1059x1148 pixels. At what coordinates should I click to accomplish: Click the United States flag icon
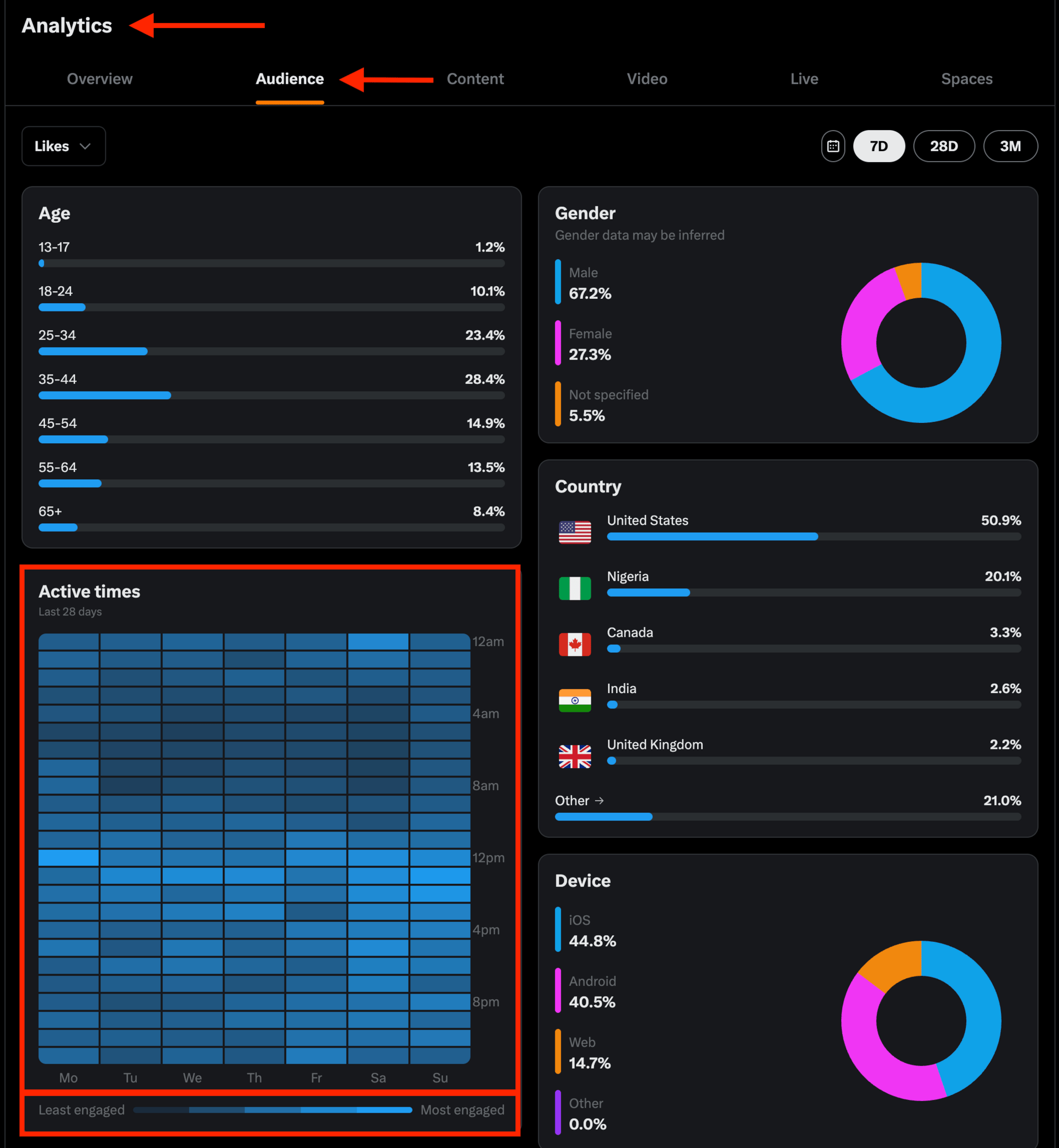coord(575,532)
